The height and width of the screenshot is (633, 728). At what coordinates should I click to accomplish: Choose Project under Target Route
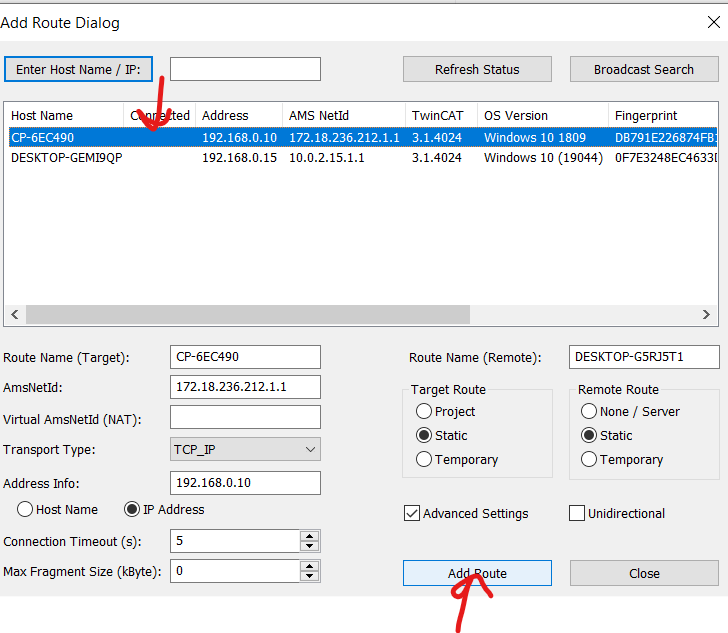pyautogui.click(x=424, y=411)
